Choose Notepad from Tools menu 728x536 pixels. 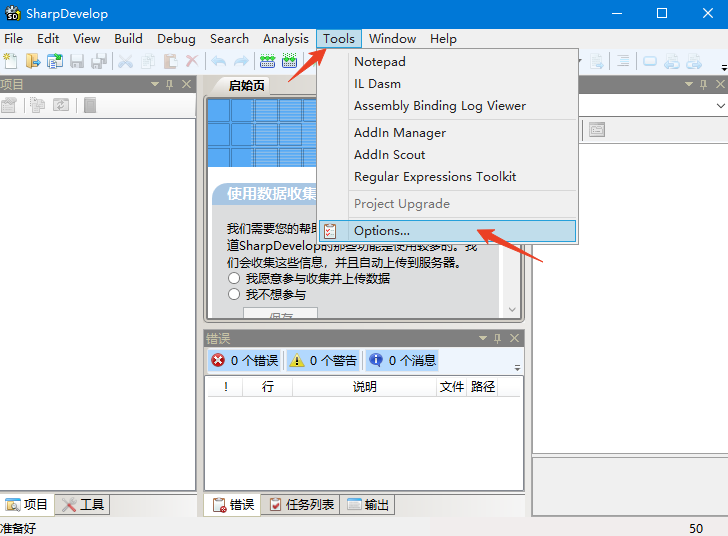tap(448, 61)
